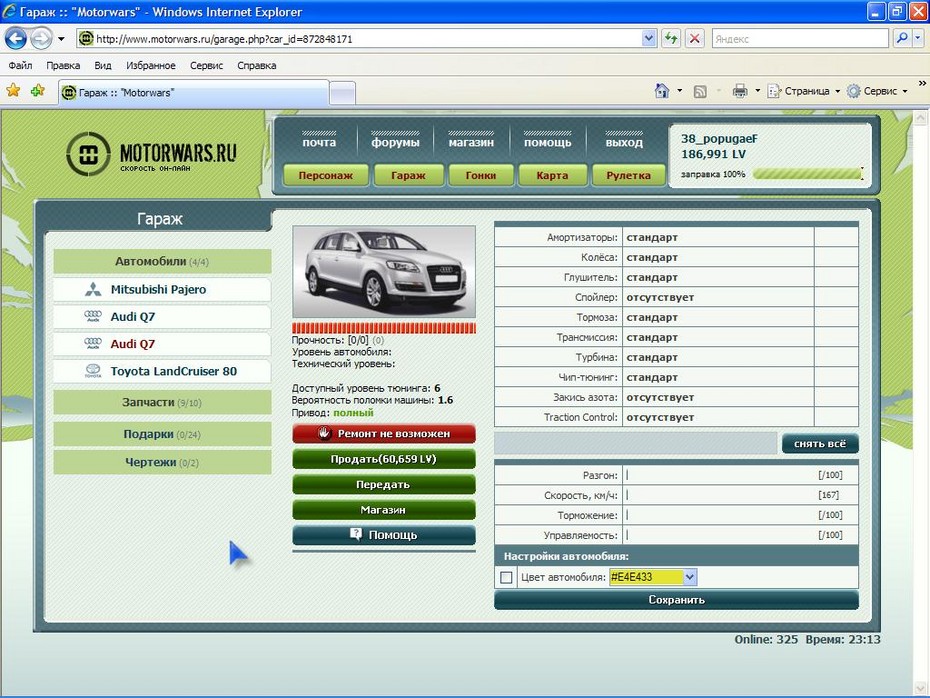The image size is (930, 698).
Task: Click the browser Forward arrow button
Action: pyautogui.click(x=41, y=39)
